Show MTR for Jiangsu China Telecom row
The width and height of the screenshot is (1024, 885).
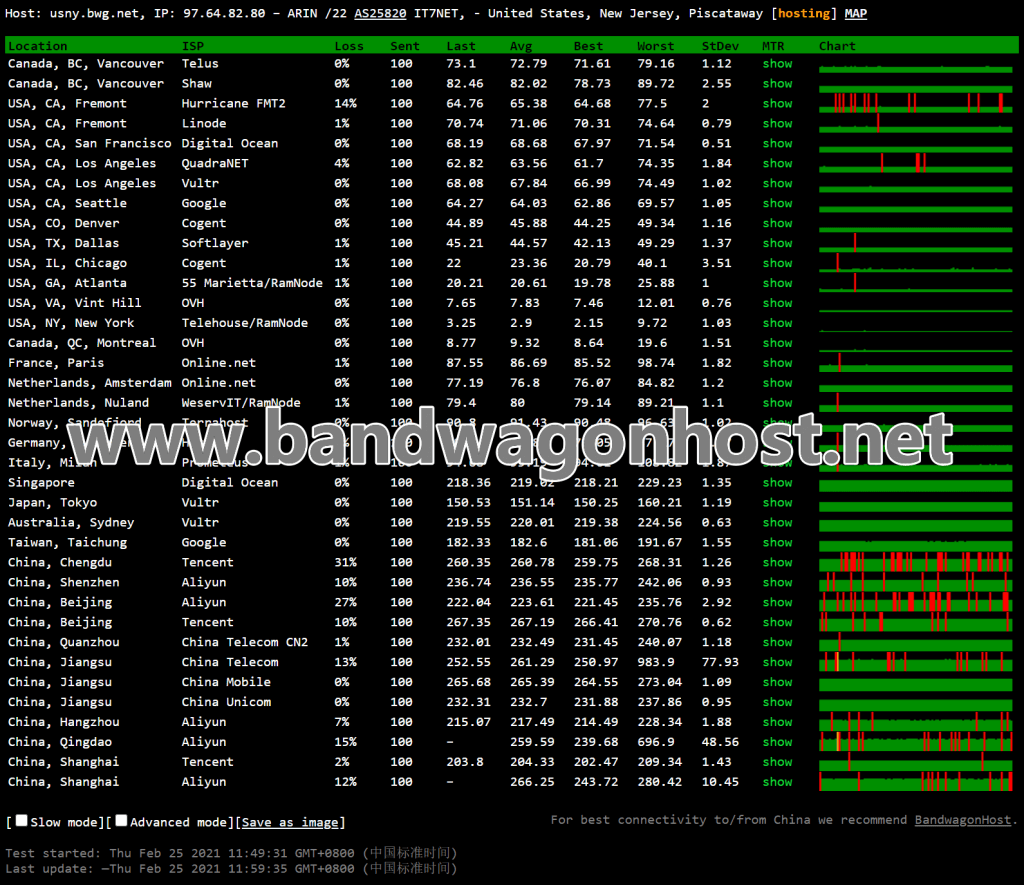[777, 662]
